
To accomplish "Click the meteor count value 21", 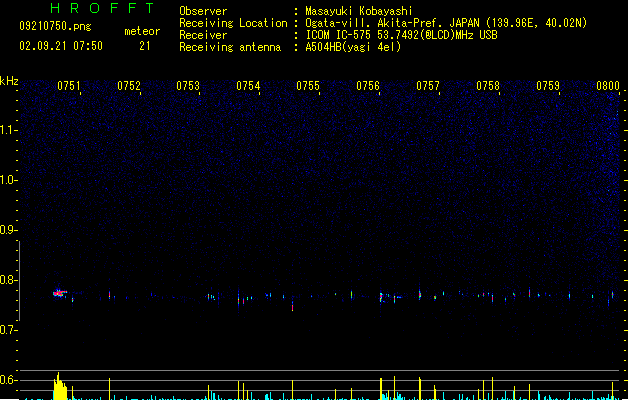I will pos(145,46).
